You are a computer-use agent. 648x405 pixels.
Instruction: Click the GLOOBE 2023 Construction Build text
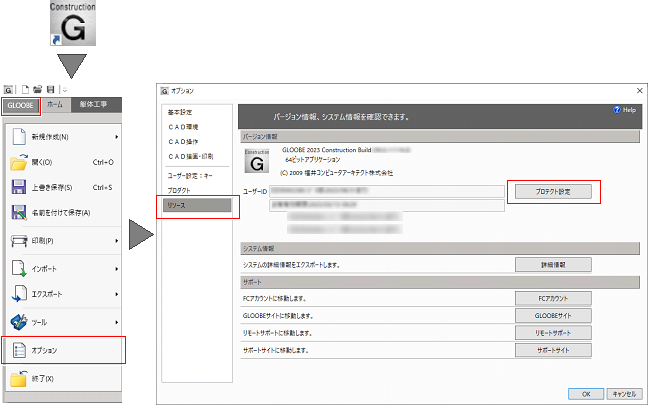[326, 150]
